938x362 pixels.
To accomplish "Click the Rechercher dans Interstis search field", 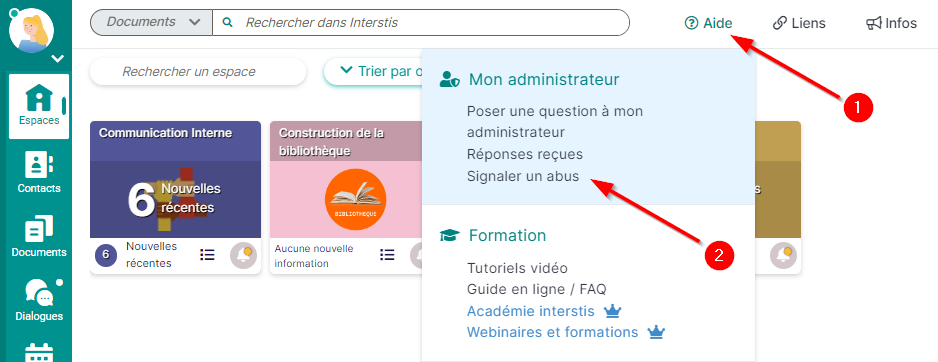I will [421, 23].
